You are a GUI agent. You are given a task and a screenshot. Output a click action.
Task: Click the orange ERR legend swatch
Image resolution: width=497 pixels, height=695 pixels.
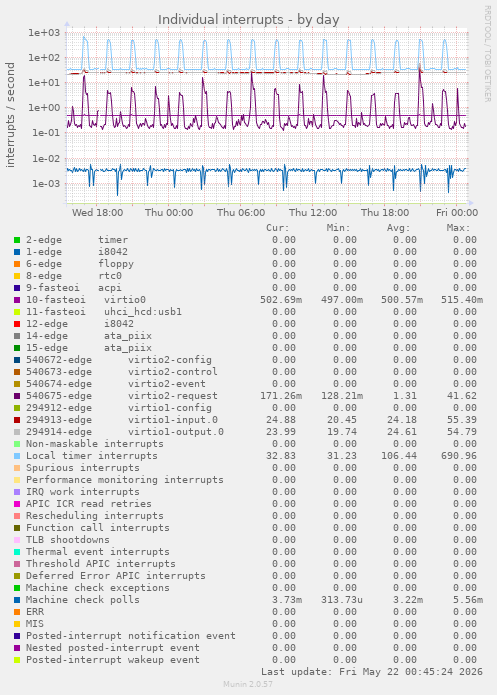pos(17,612)
